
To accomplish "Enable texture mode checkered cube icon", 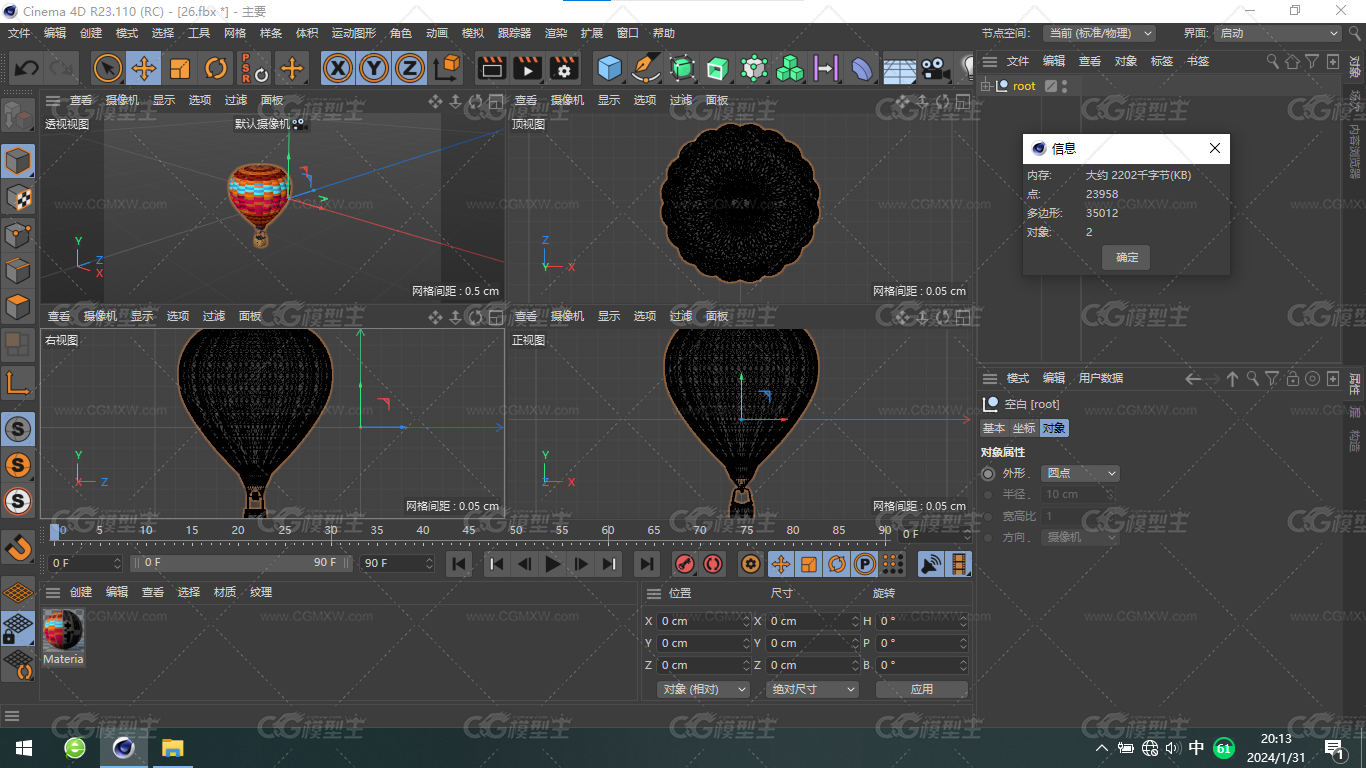I will (x=18, y=197).
